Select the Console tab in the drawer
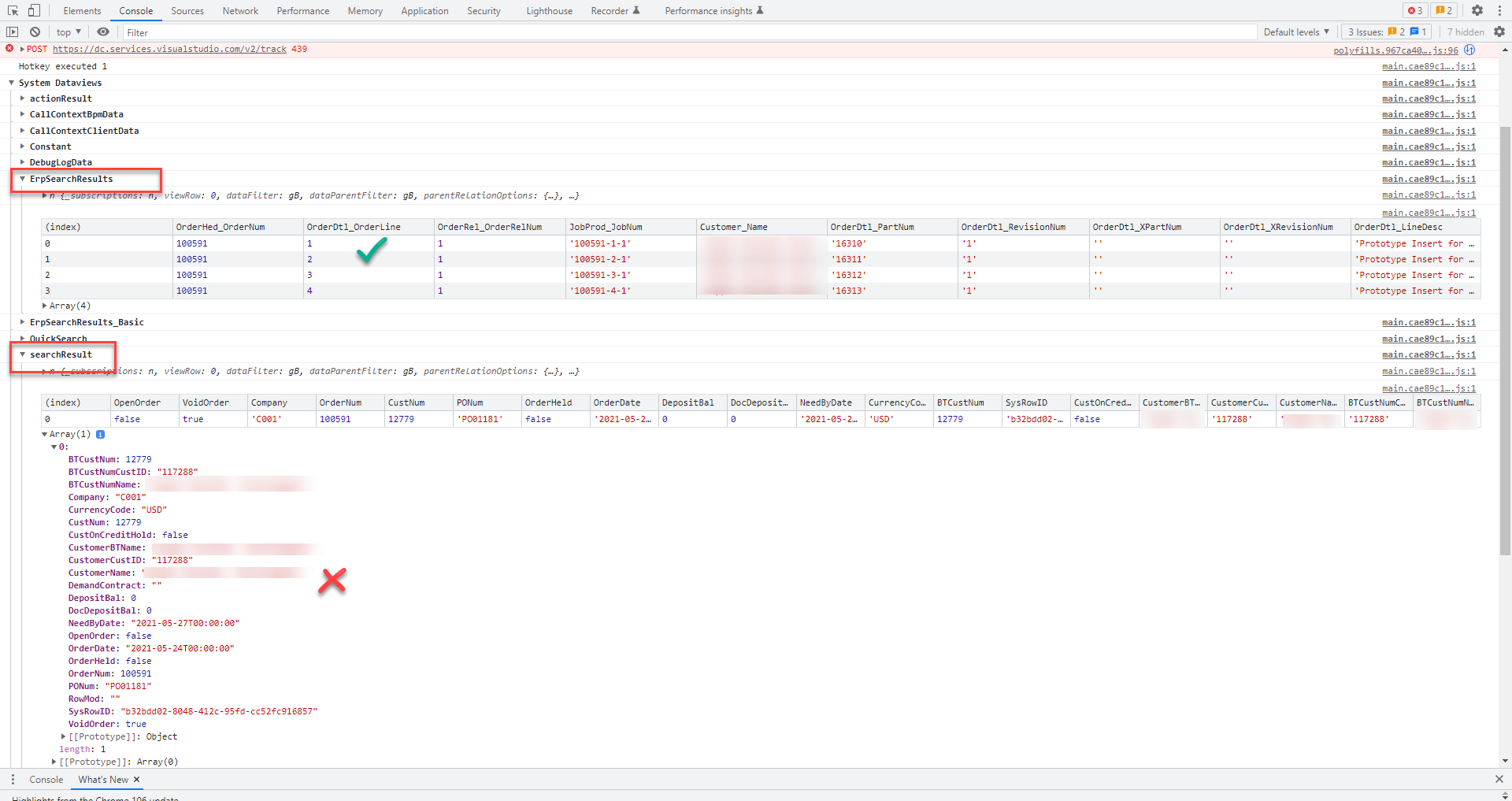Screen dimensions: 1512x801 point(46,780)
